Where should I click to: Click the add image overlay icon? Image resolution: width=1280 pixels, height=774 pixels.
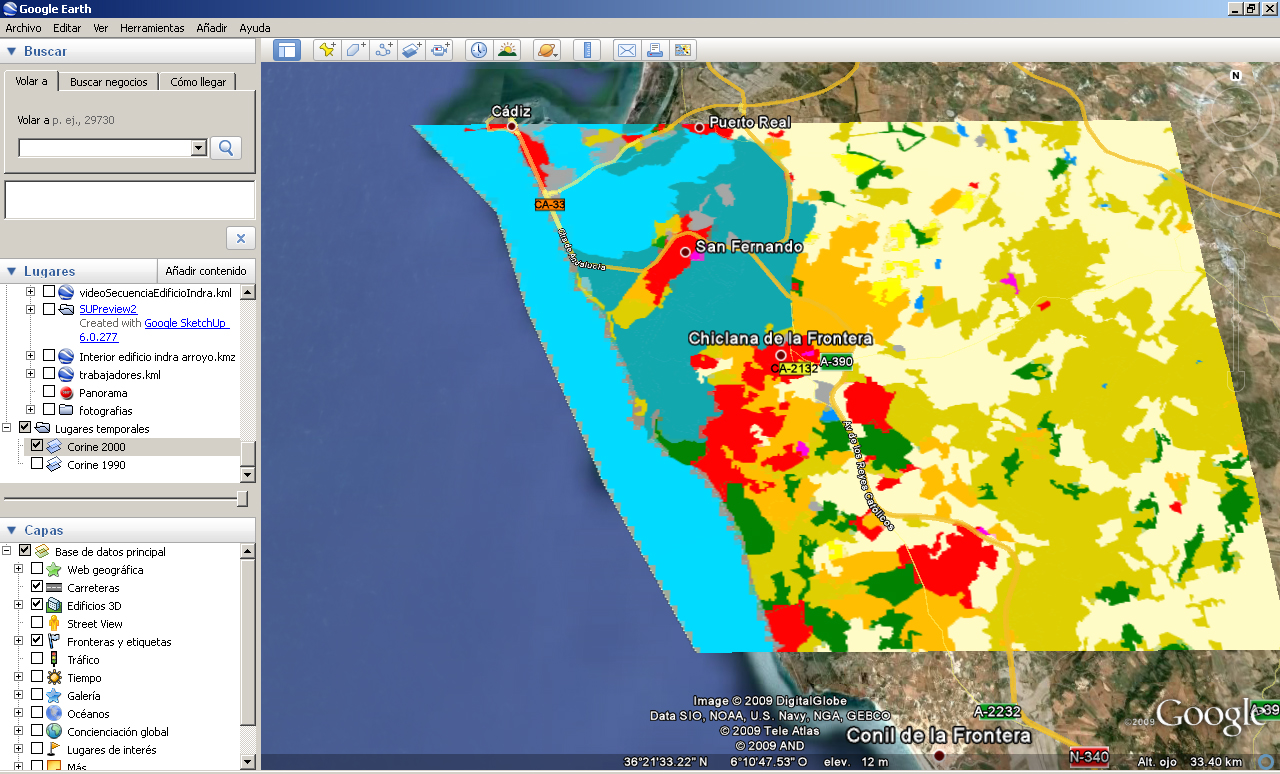tap(412, 50)
